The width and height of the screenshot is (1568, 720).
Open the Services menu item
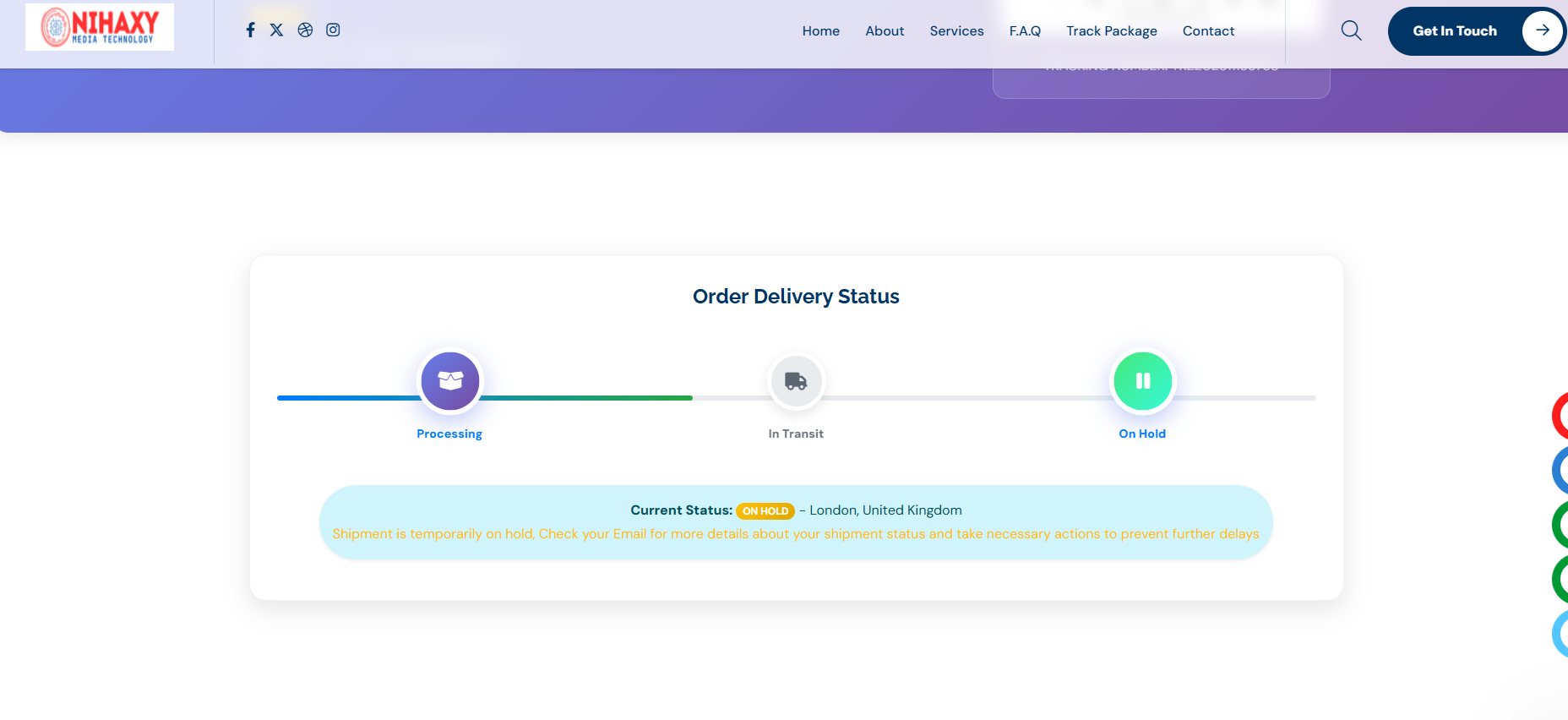coord(956,31)
